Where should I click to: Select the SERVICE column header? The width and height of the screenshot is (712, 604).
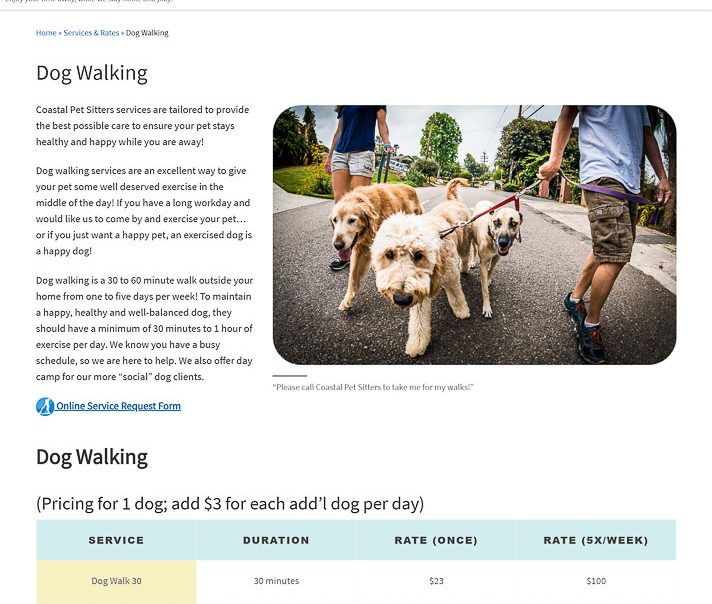coord(116,540)
